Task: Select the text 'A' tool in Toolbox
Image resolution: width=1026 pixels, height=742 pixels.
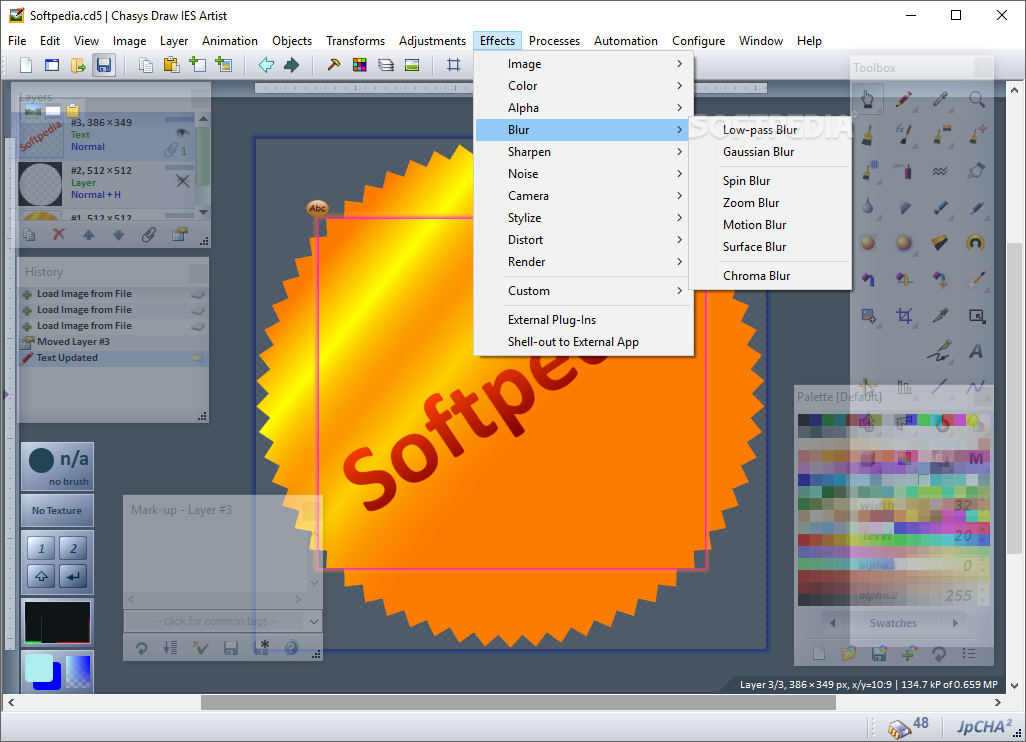Action: [976, 351]
